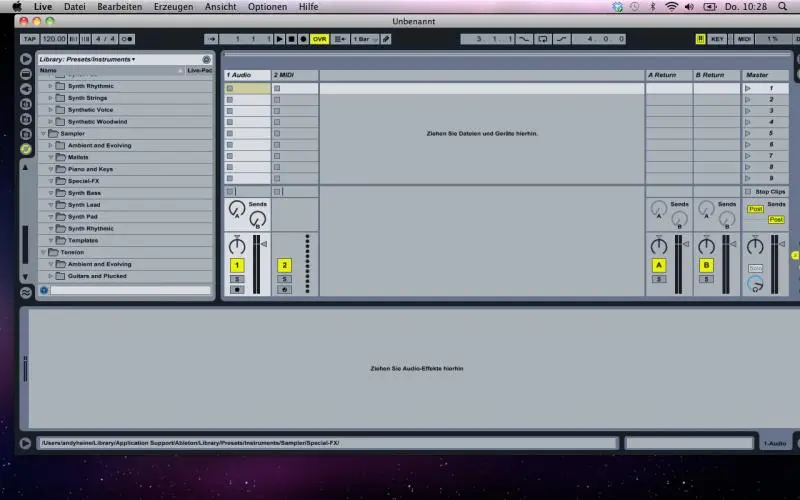The width and height of the screenshot is (800, 500).
Task: Open the Bearbeiten menu
Action: (119, 6)
